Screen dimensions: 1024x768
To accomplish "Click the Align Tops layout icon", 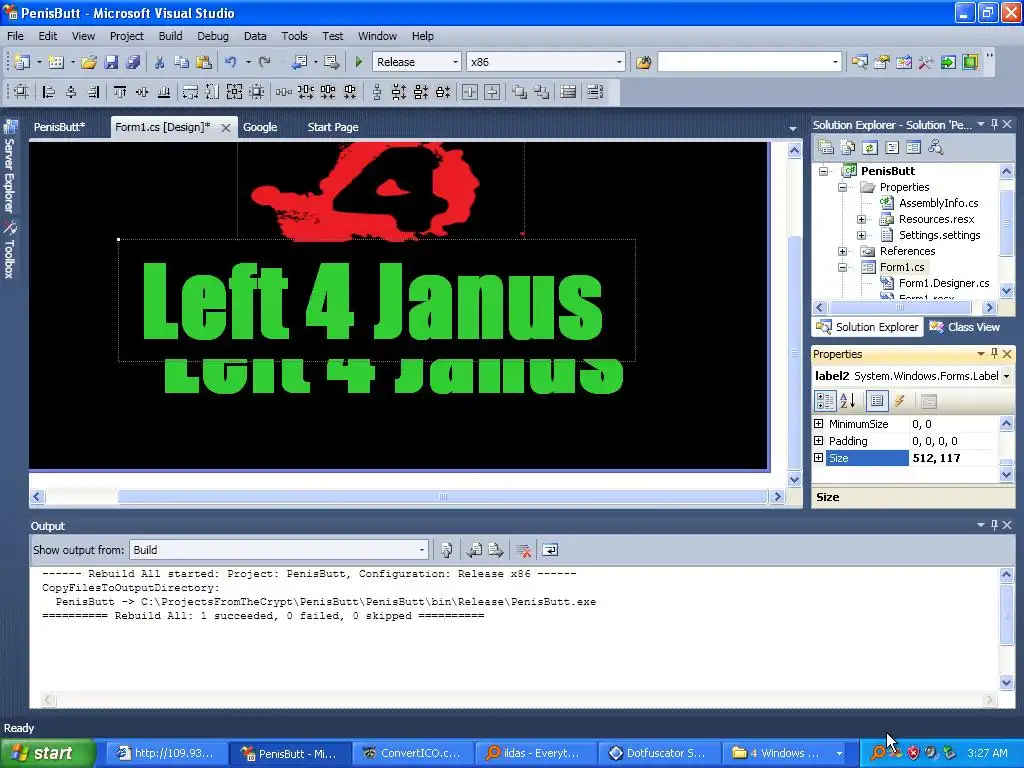I will click(120, 92).
